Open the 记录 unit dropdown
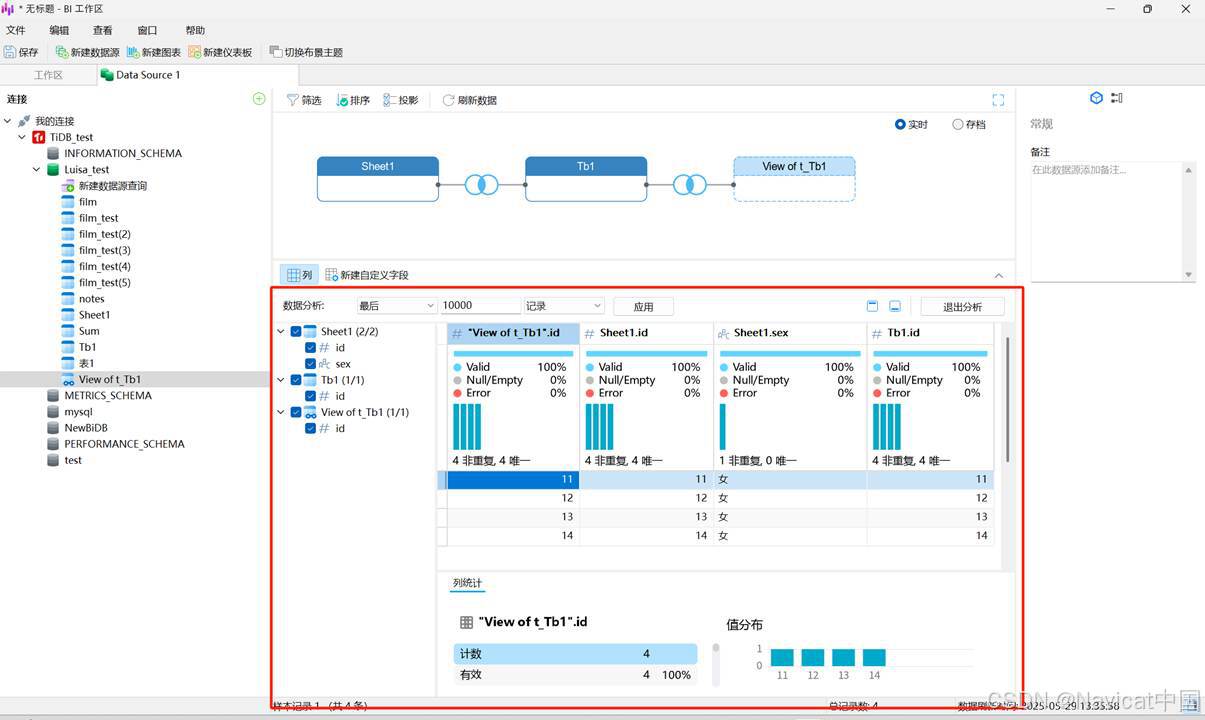Viewport: 1205px width, 720px height. (564, 306)
